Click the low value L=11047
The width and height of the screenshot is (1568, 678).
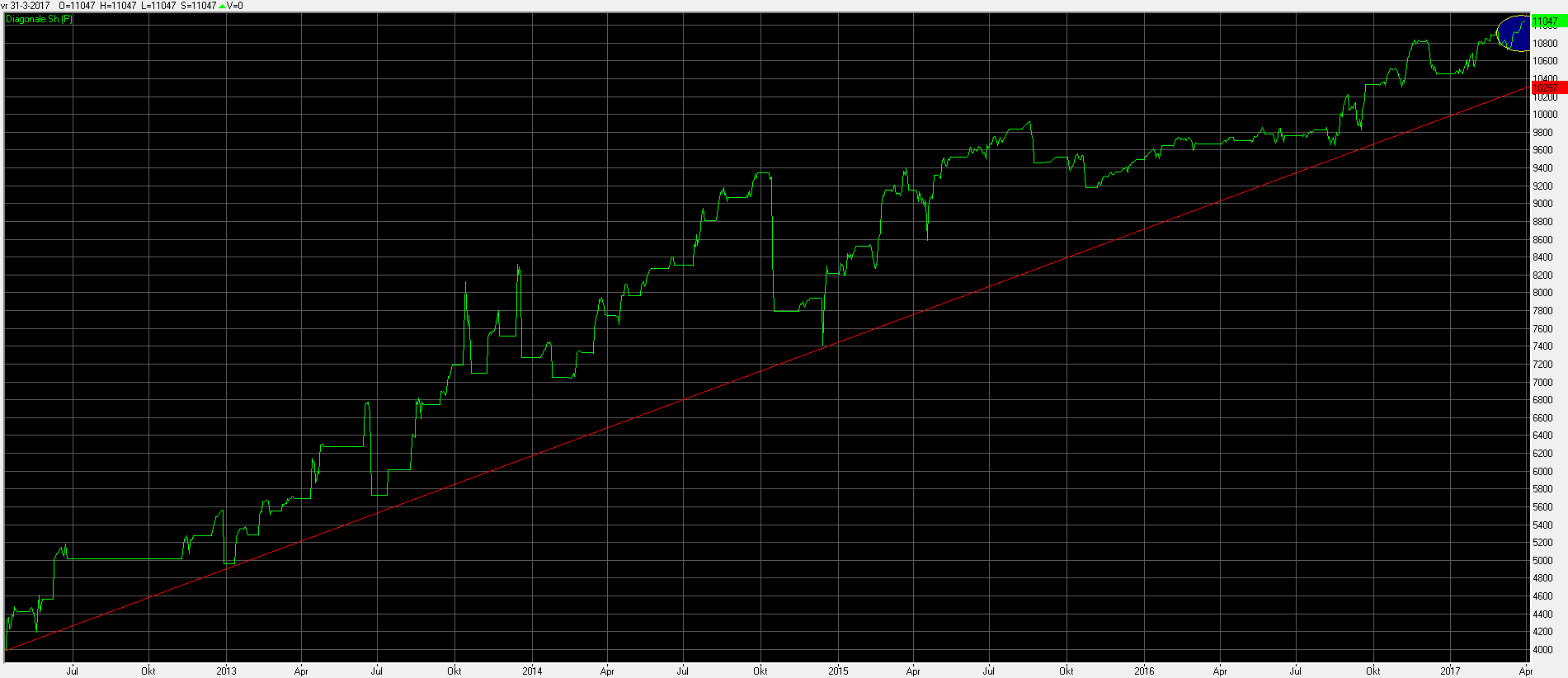[158, 6]
